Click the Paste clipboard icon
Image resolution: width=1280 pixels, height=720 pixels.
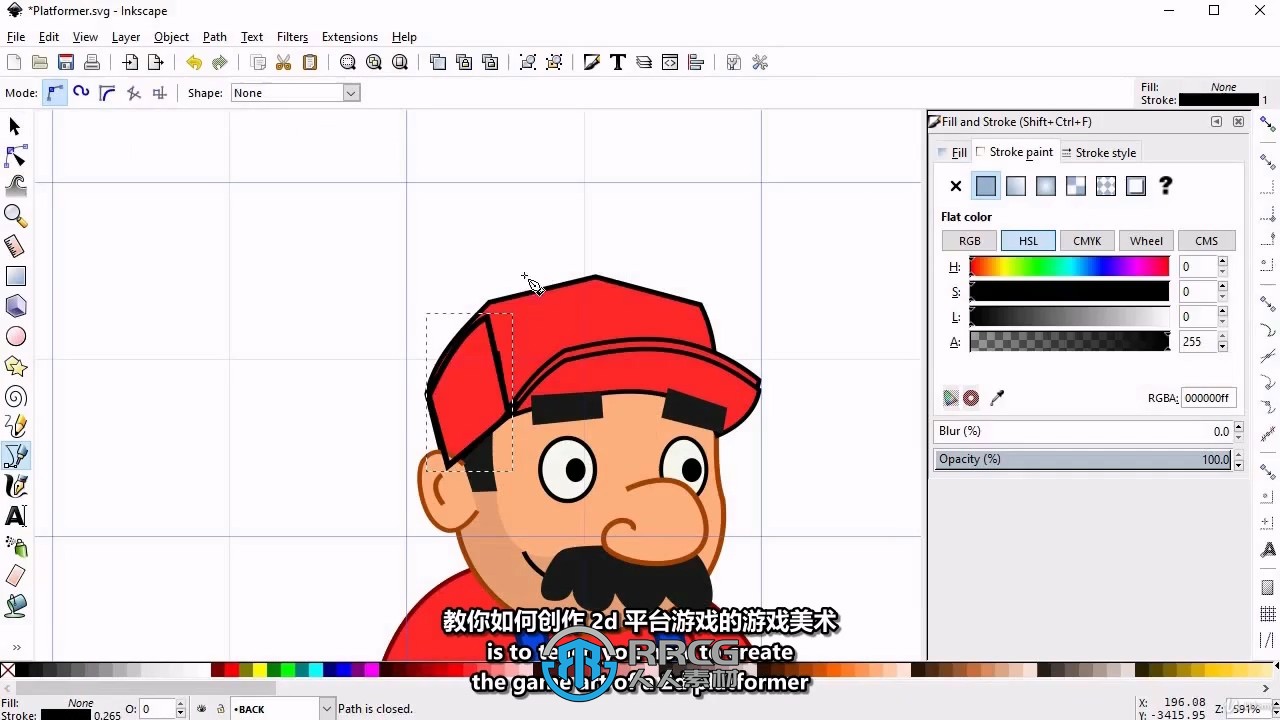310,62
